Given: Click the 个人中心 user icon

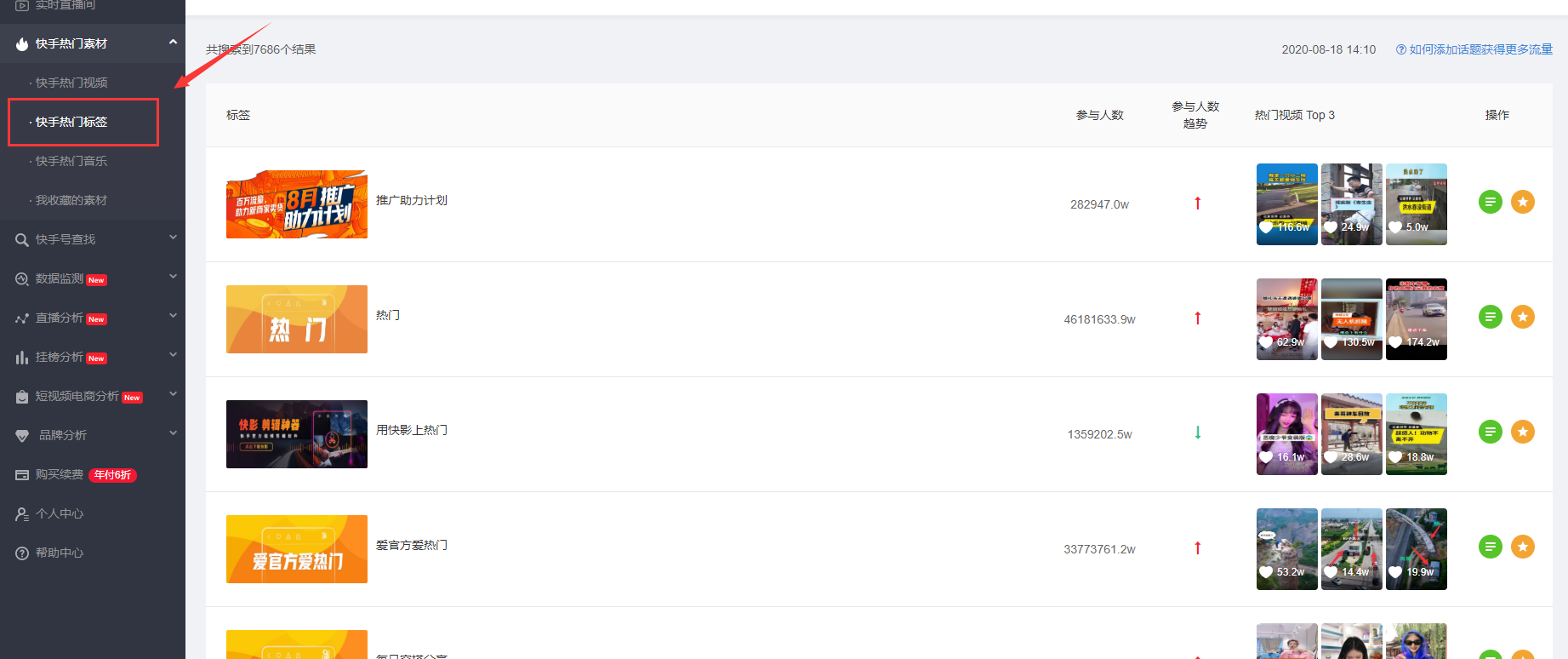Looking at the screenshot, I should click(22, 514).
